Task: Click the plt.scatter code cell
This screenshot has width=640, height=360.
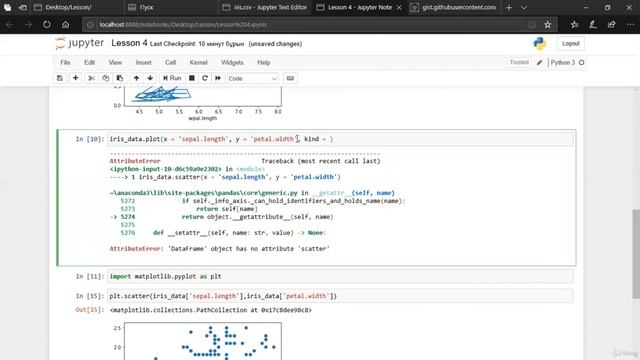Action: (340, 296)
